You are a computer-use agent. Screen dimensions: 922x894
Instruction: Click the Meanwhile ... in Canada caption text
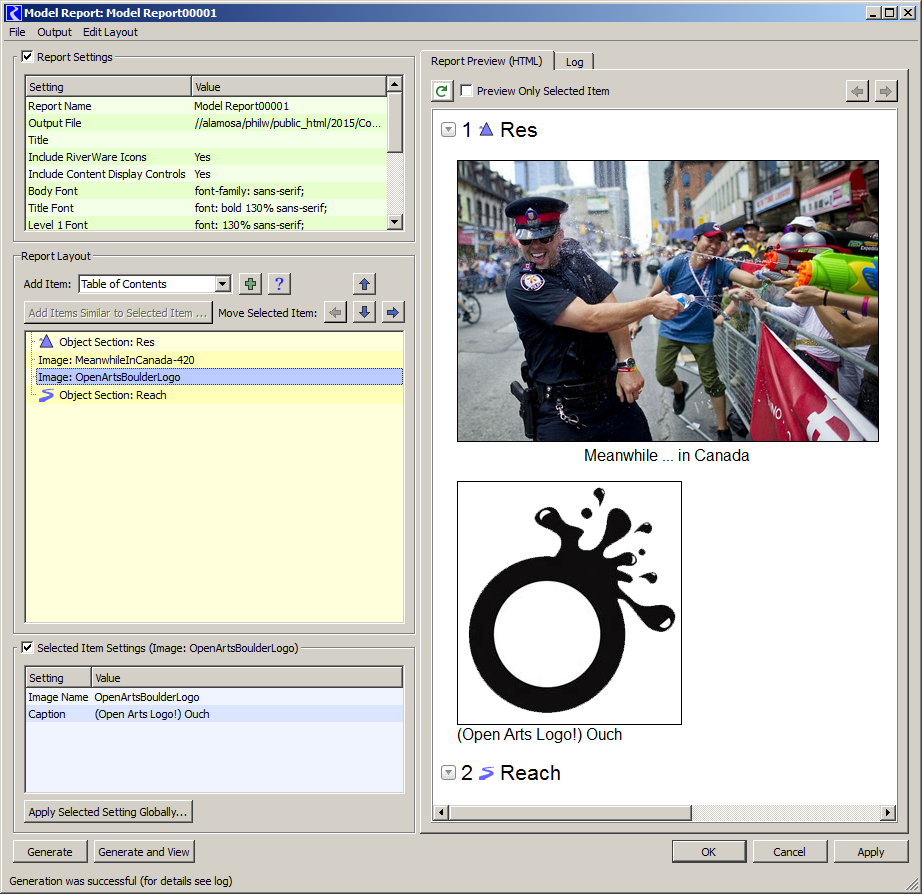tap(666, 455)
